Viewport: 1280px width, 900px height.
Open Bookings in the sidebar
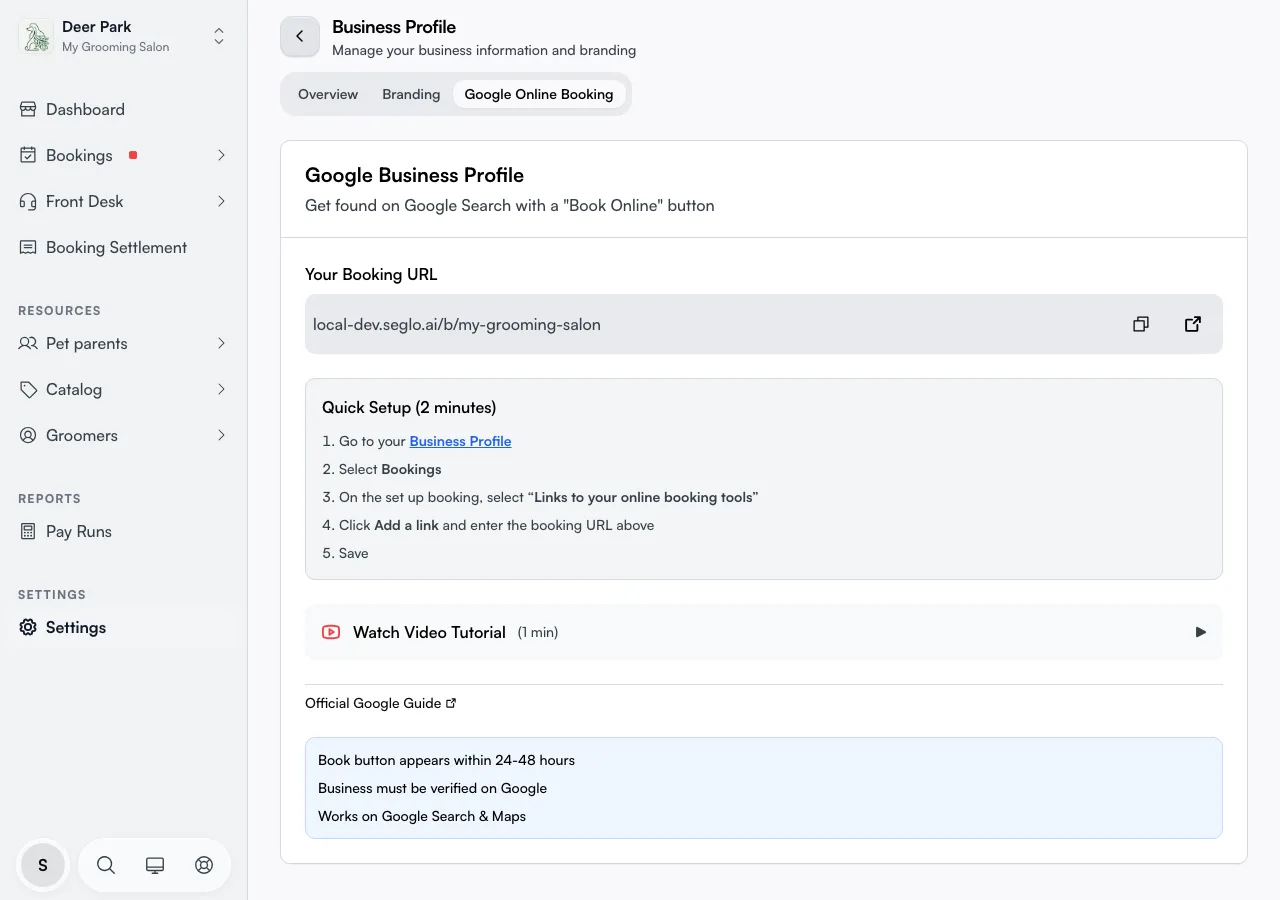(x=123, y=155)
